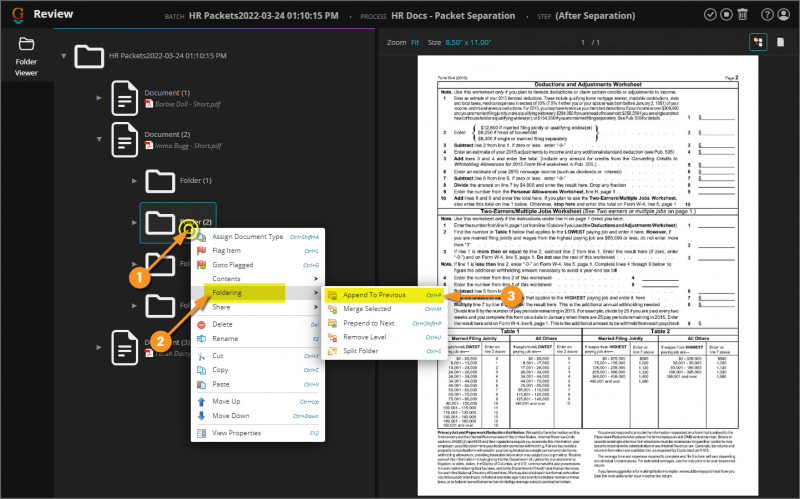The image size is (800, 499).
Task: Click the blue Move Down arrow icon
Action: click(x=202, y=416)
